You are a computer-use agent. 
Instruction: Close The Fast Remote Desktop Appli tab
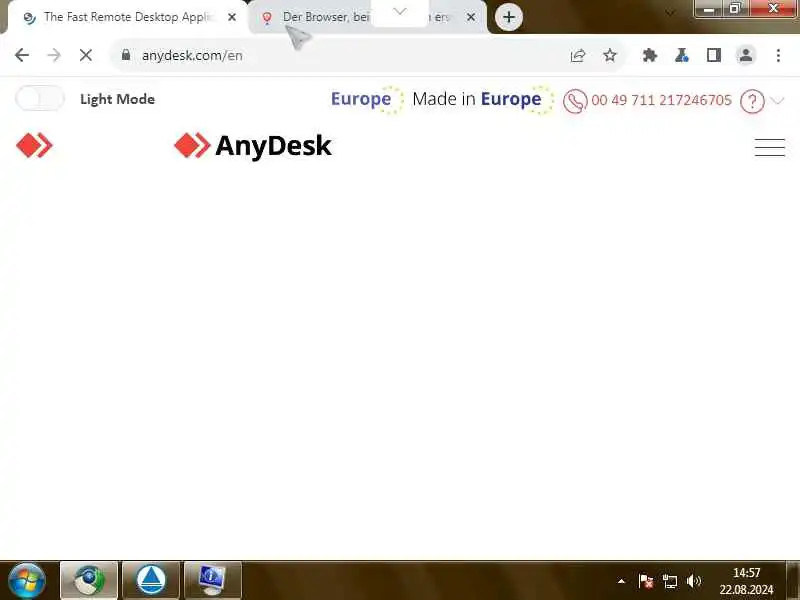point(232,17)
